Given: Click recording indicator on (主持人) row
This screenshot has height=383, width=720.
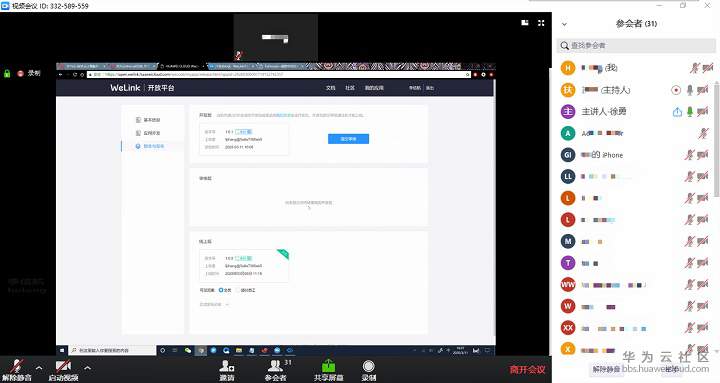Looking at the screenshot, I should 675,90.
